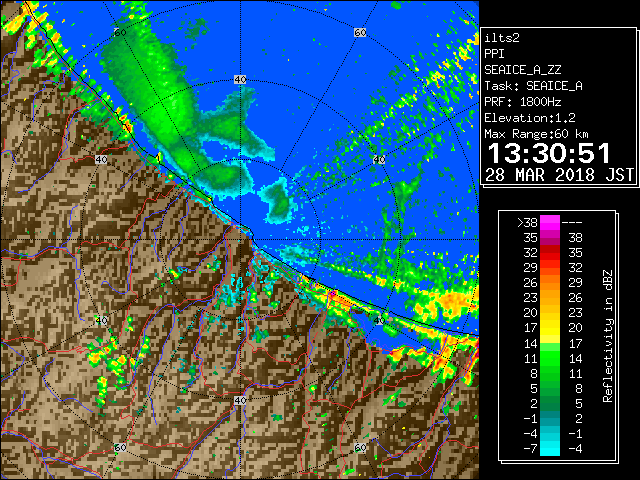Click the -7 label in the legend
This screenshot has height=480, width=640.
(530, 449)
